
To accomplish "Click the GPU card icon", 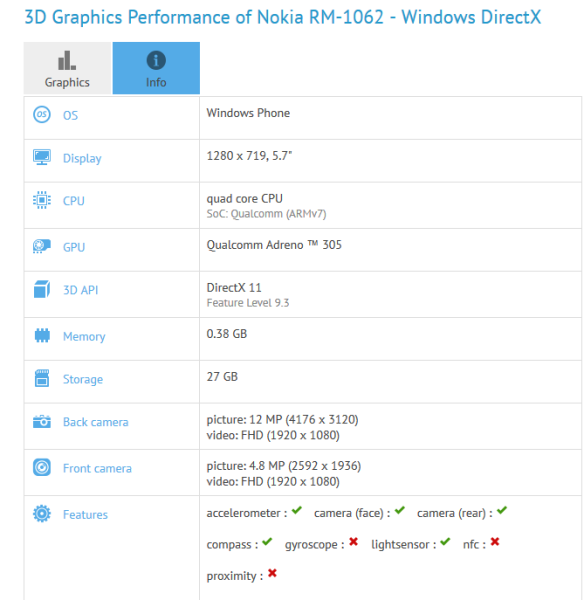I will coord(42,246).
